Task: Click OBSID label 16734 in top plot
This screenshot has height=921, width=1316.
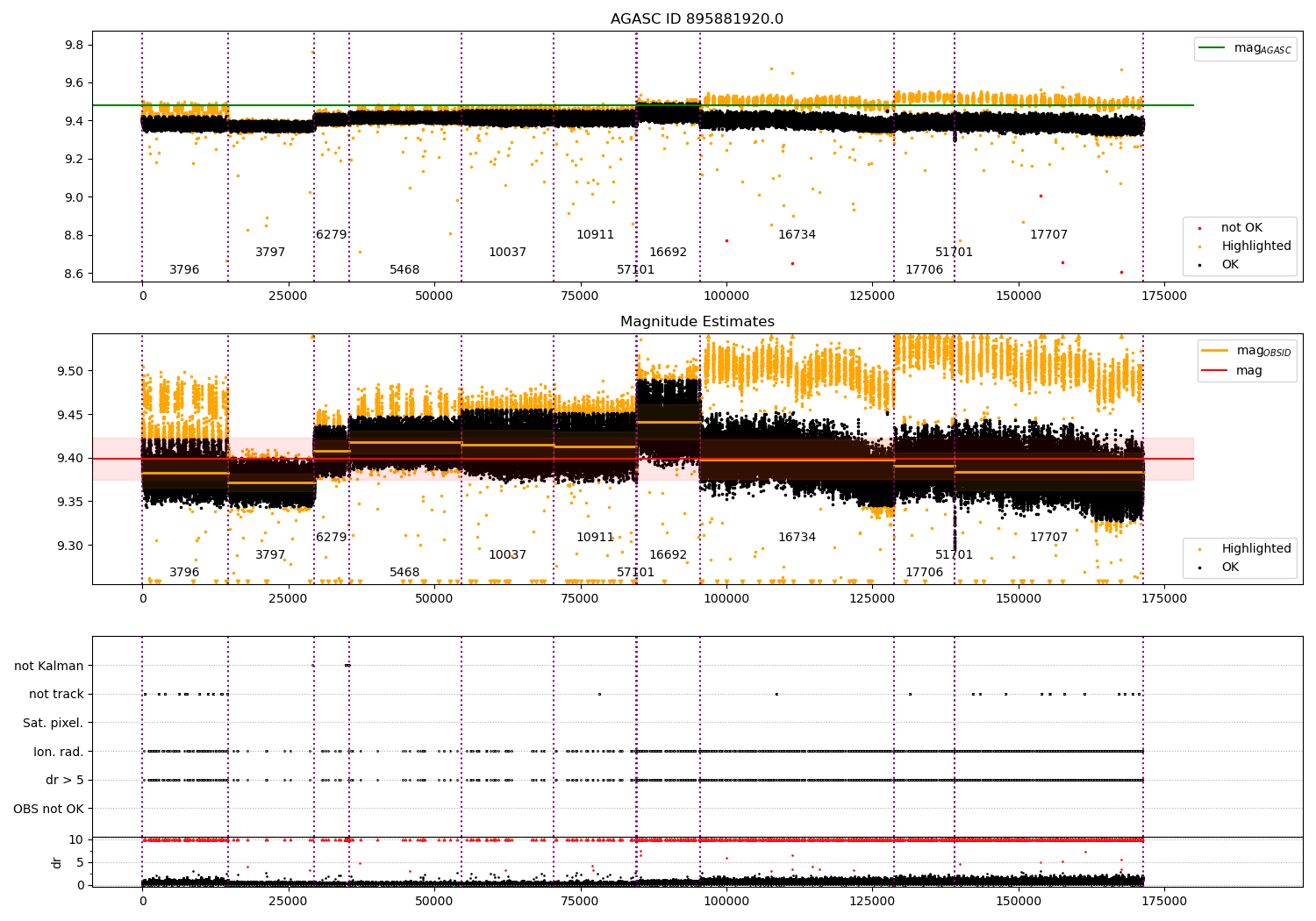Action: click(x=797, y=235)
